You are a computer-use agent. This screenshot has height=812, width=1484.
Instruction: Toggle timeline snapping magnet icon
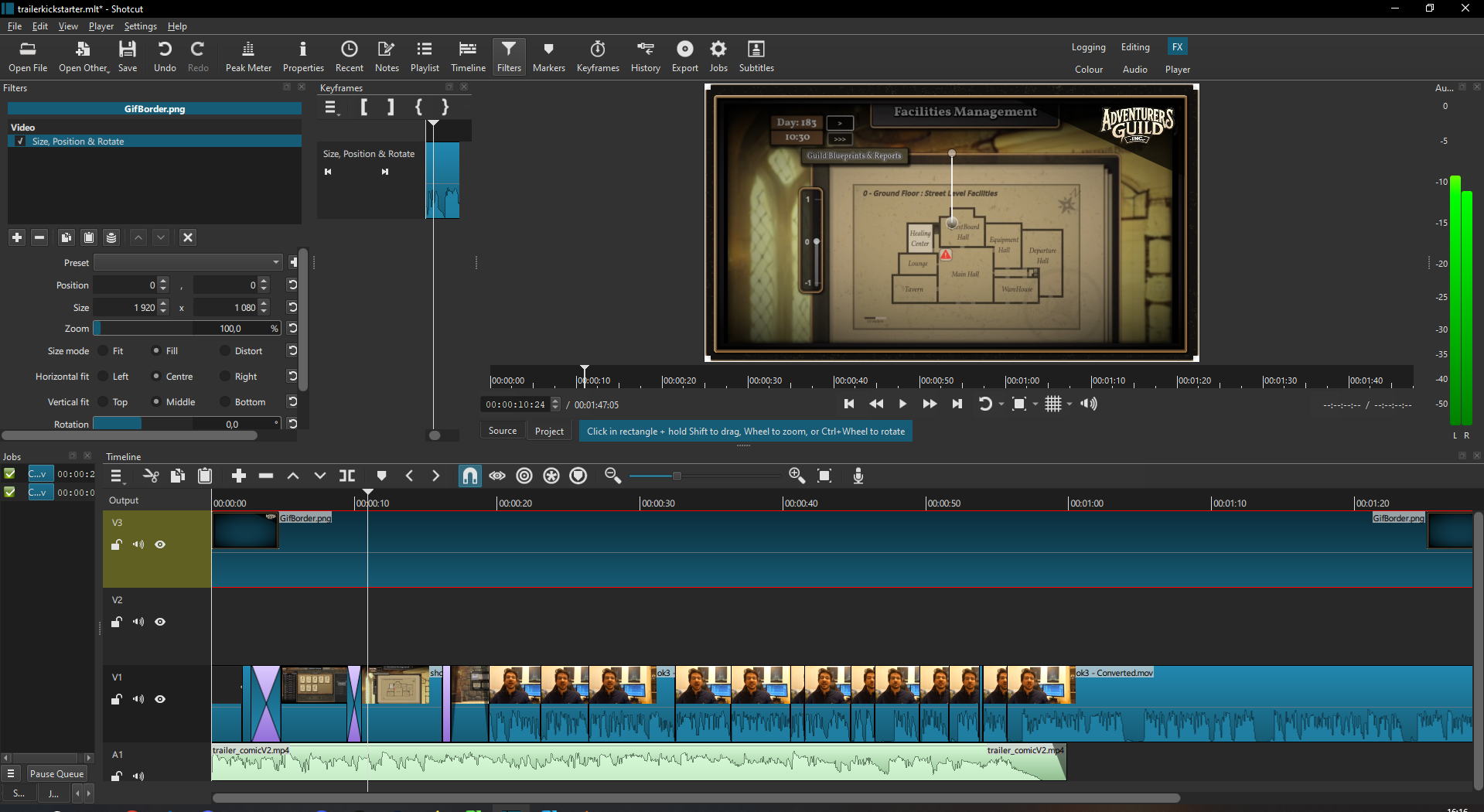(470, 476)
